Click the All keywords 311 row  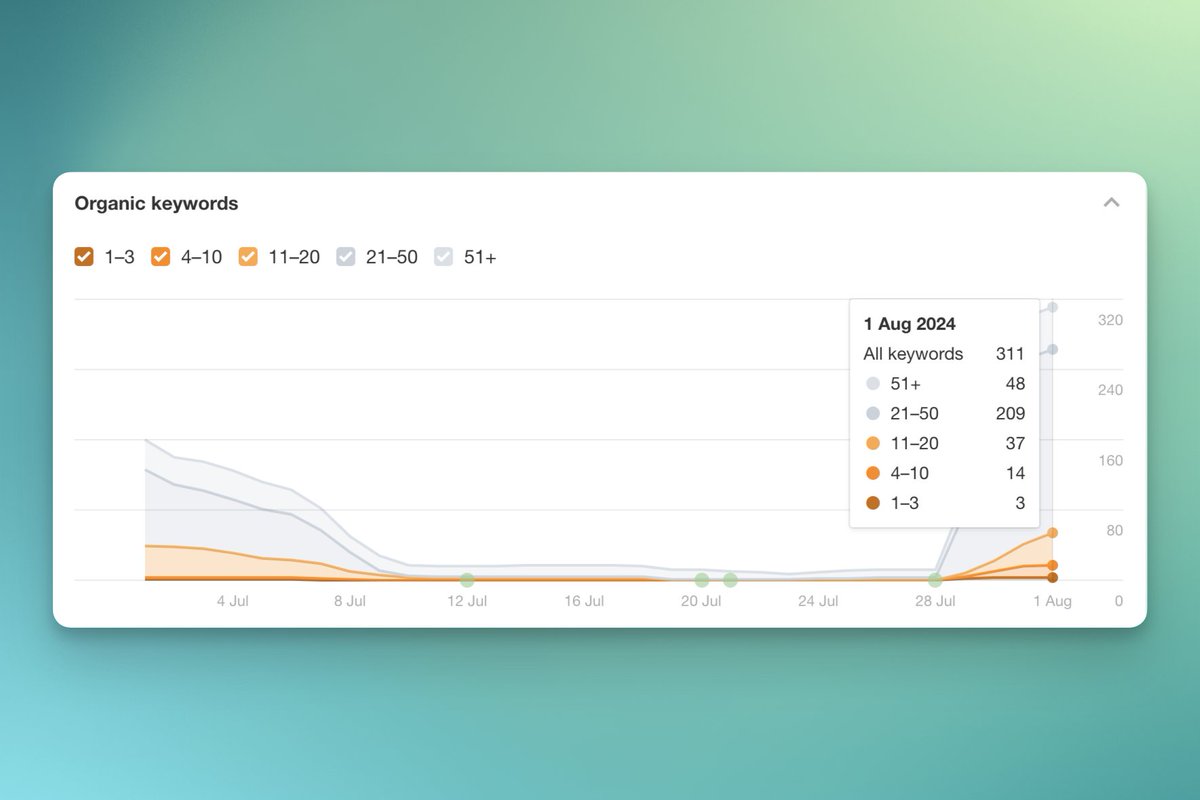click(x=944, y=354)
